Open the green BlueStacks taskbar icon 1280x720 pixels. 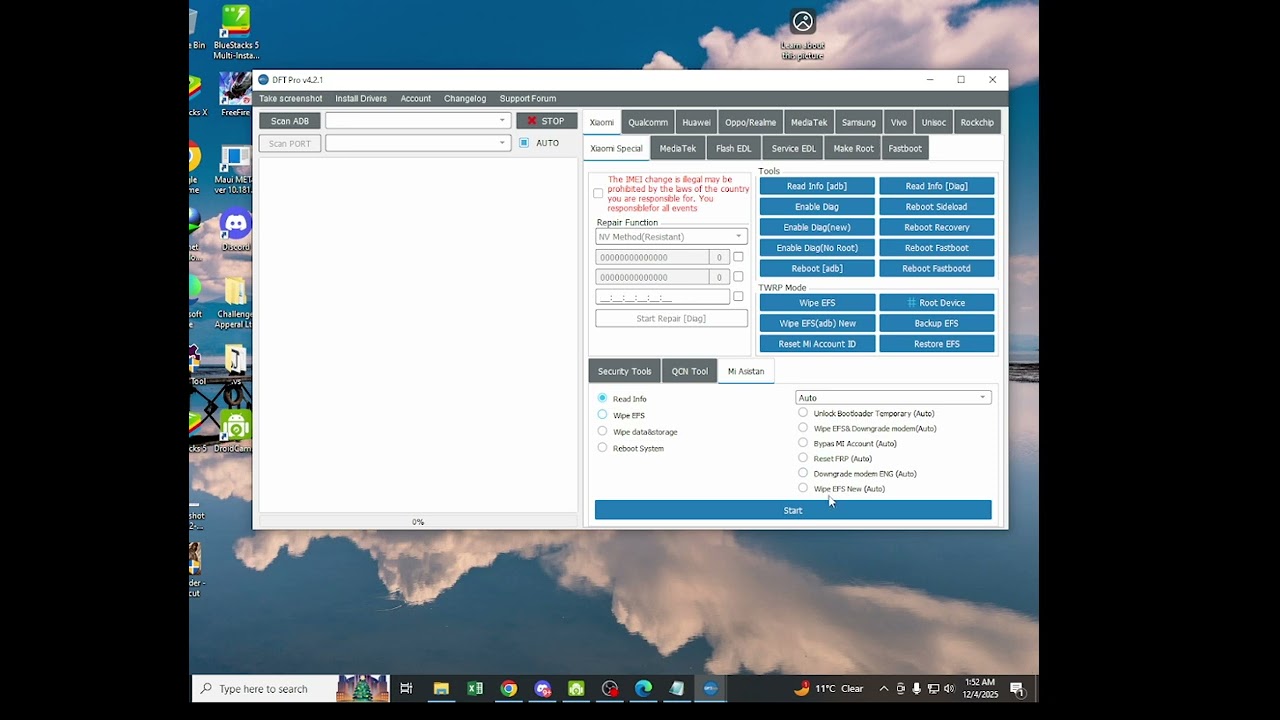click(576, 688)
